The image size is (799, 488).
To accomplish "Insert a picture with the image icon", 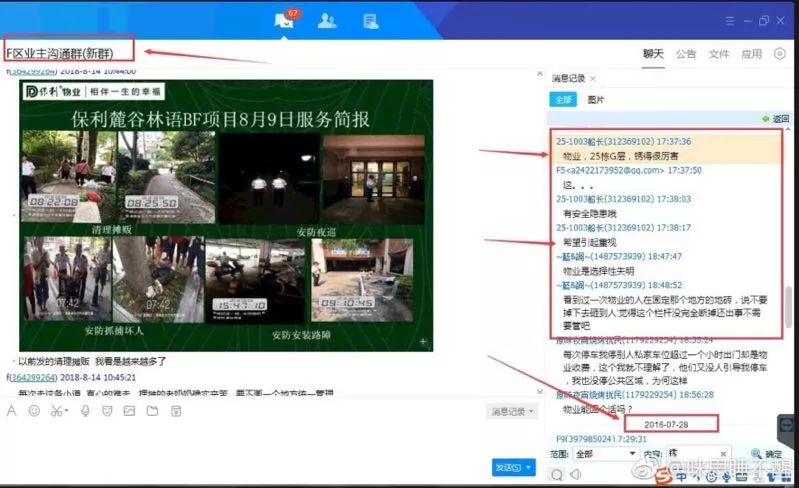I will pyautogui.click(x=129, y=411).
